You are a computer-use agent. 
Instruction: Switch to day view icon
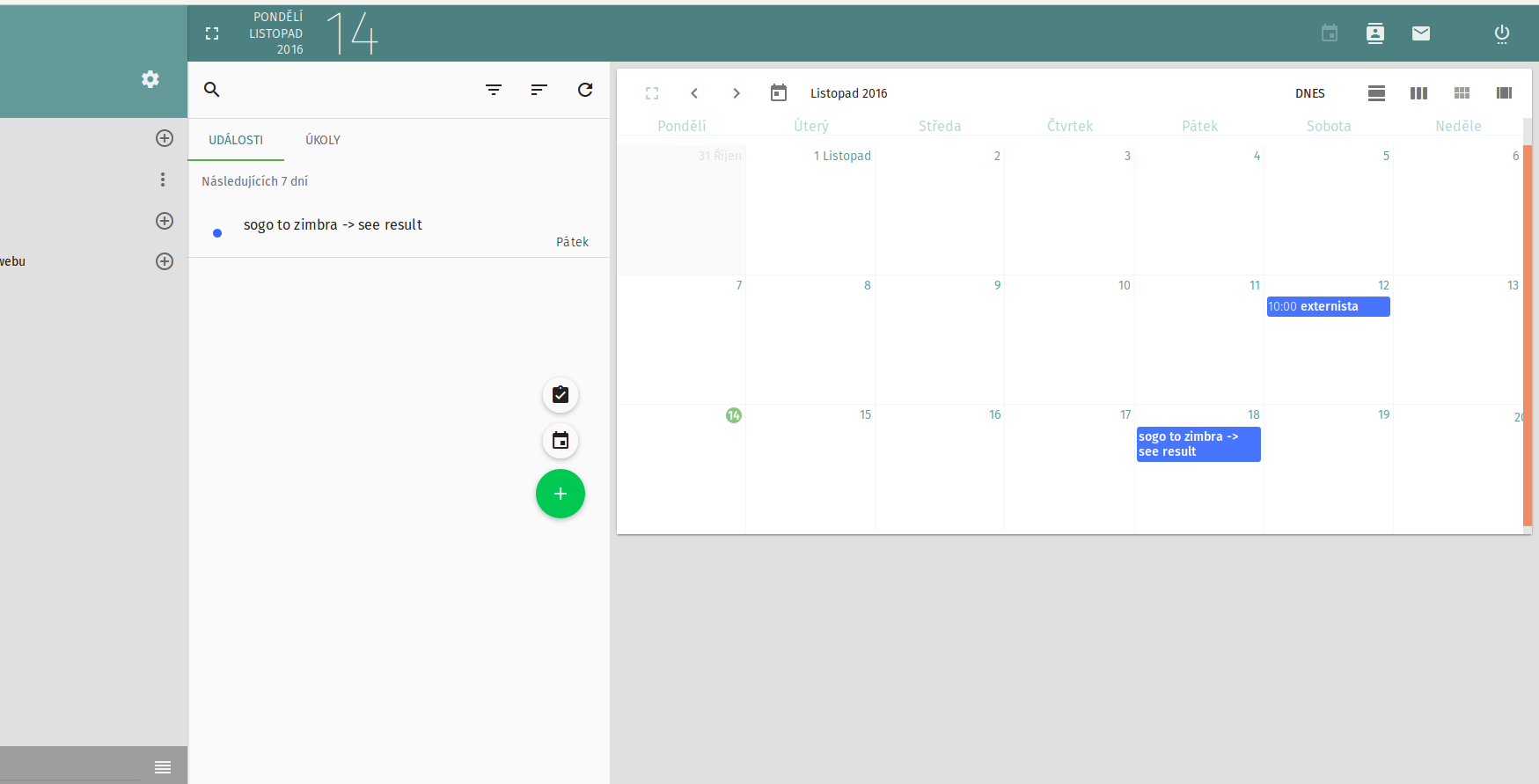point(1376,93)
